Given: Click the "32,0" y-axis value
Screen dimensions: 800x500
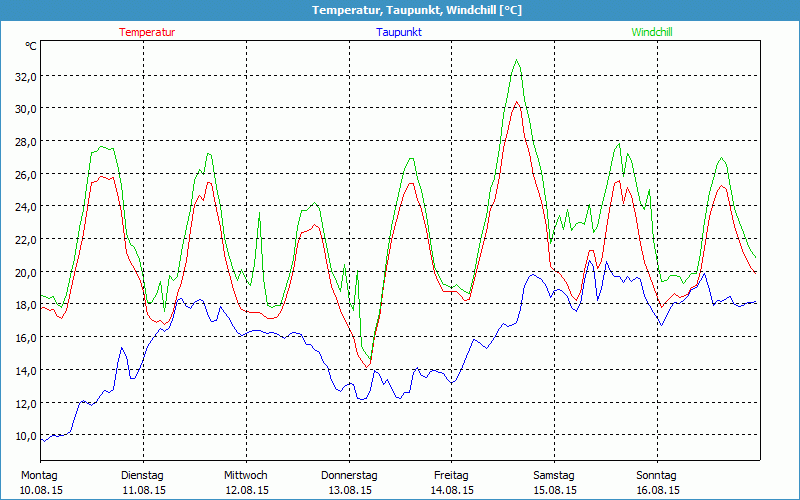Looking at the screenshot, I should coord(25,76).
